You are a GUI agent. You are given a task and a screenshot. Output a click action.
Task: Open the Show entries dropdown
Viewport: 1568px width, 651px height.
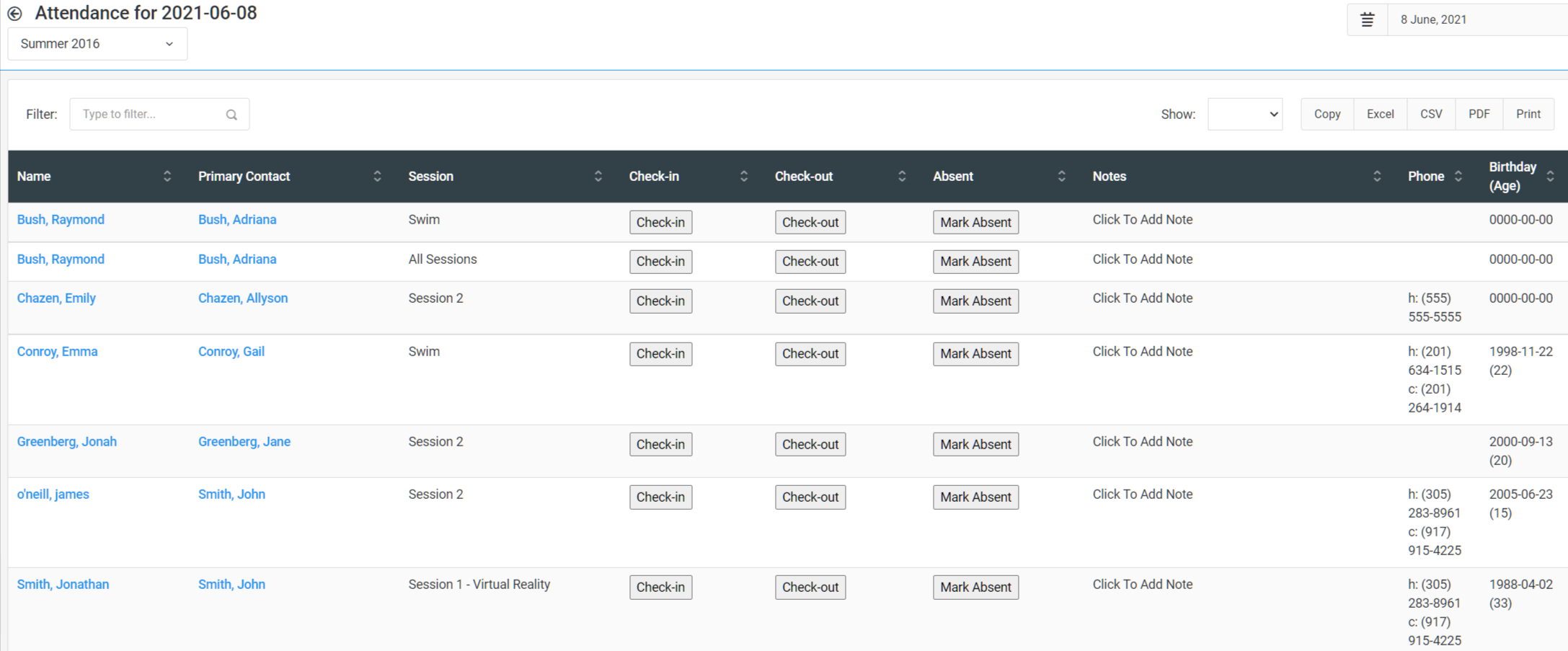[x=1244, y=115]
